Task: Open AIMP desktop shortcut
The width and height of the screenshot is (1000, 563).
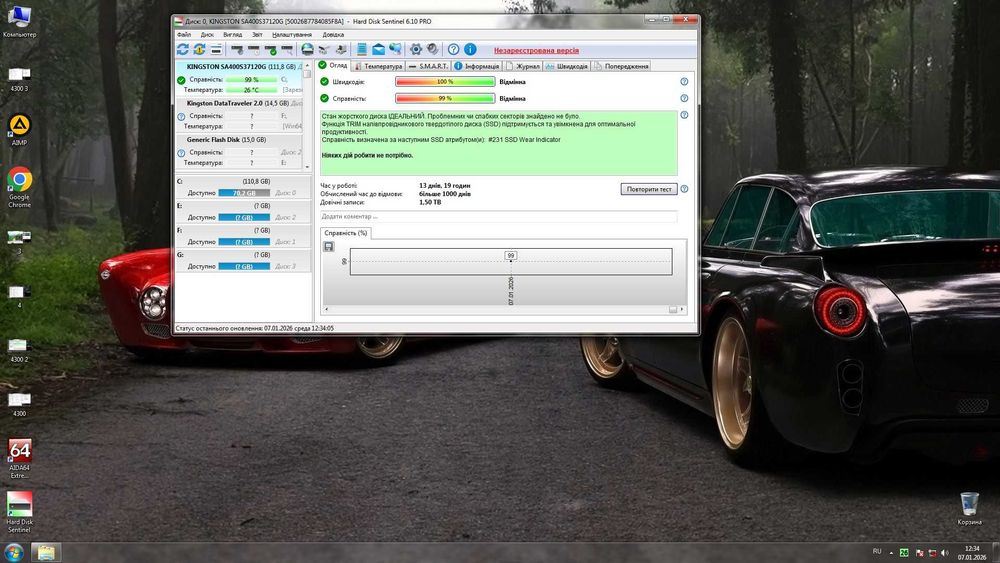Action: [19, 129]
